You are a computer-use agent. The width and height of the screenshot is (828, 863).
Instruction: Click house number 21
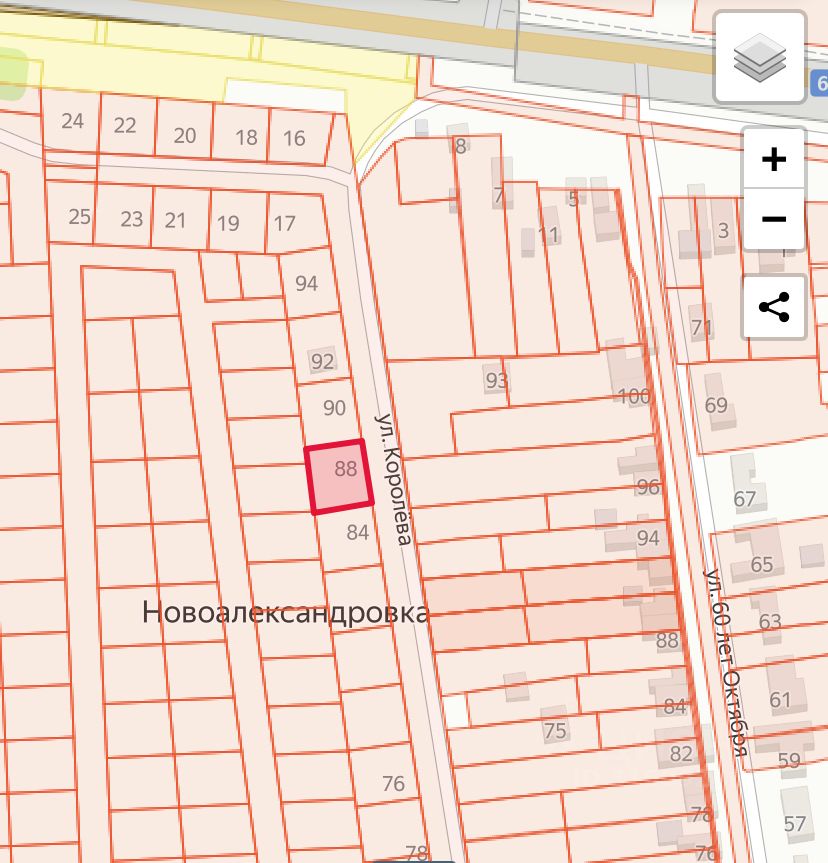pyautogui.click(x=175, y=220)
